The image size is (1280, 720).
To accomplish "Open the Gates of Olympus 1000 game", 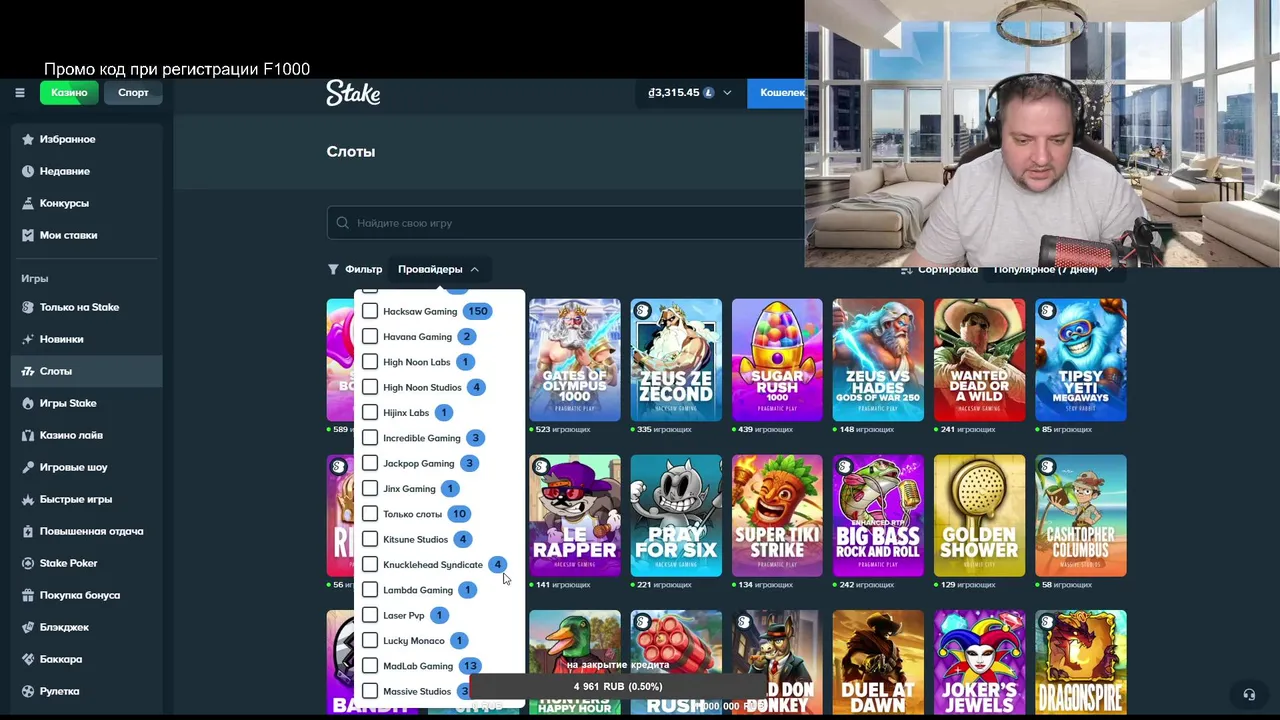I will pos(575,360).
